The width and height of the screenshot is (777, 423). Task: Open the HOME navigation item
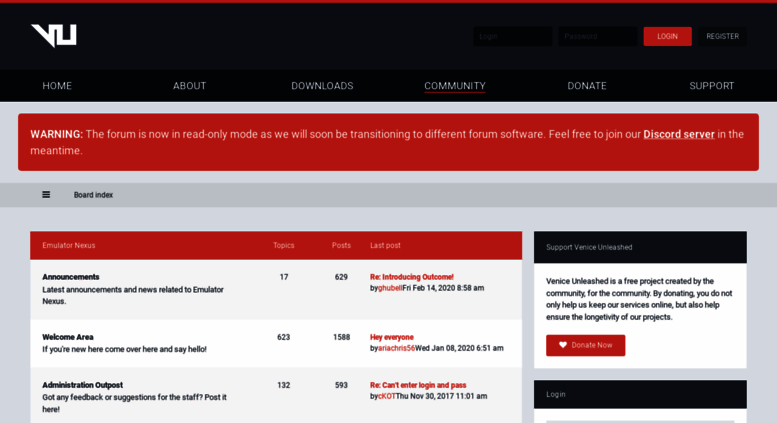click(x=57, y=86)
